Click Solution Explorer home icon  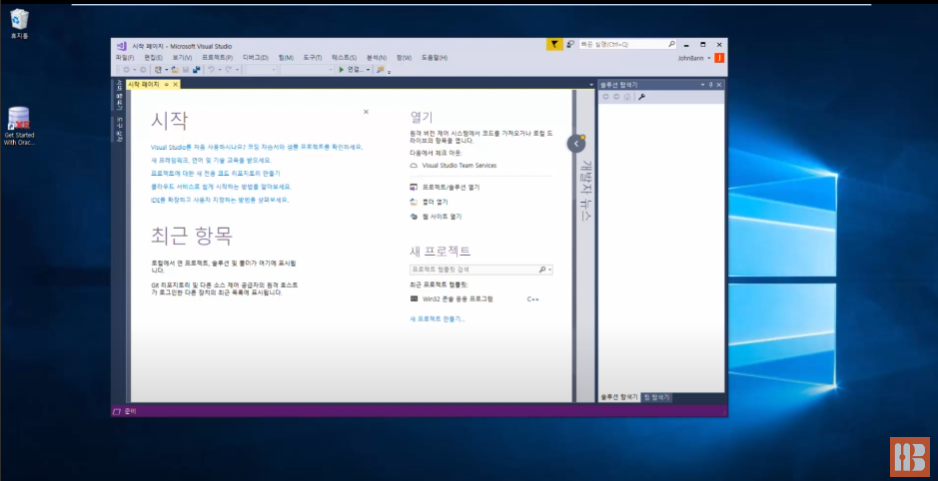tap(627, 97)
